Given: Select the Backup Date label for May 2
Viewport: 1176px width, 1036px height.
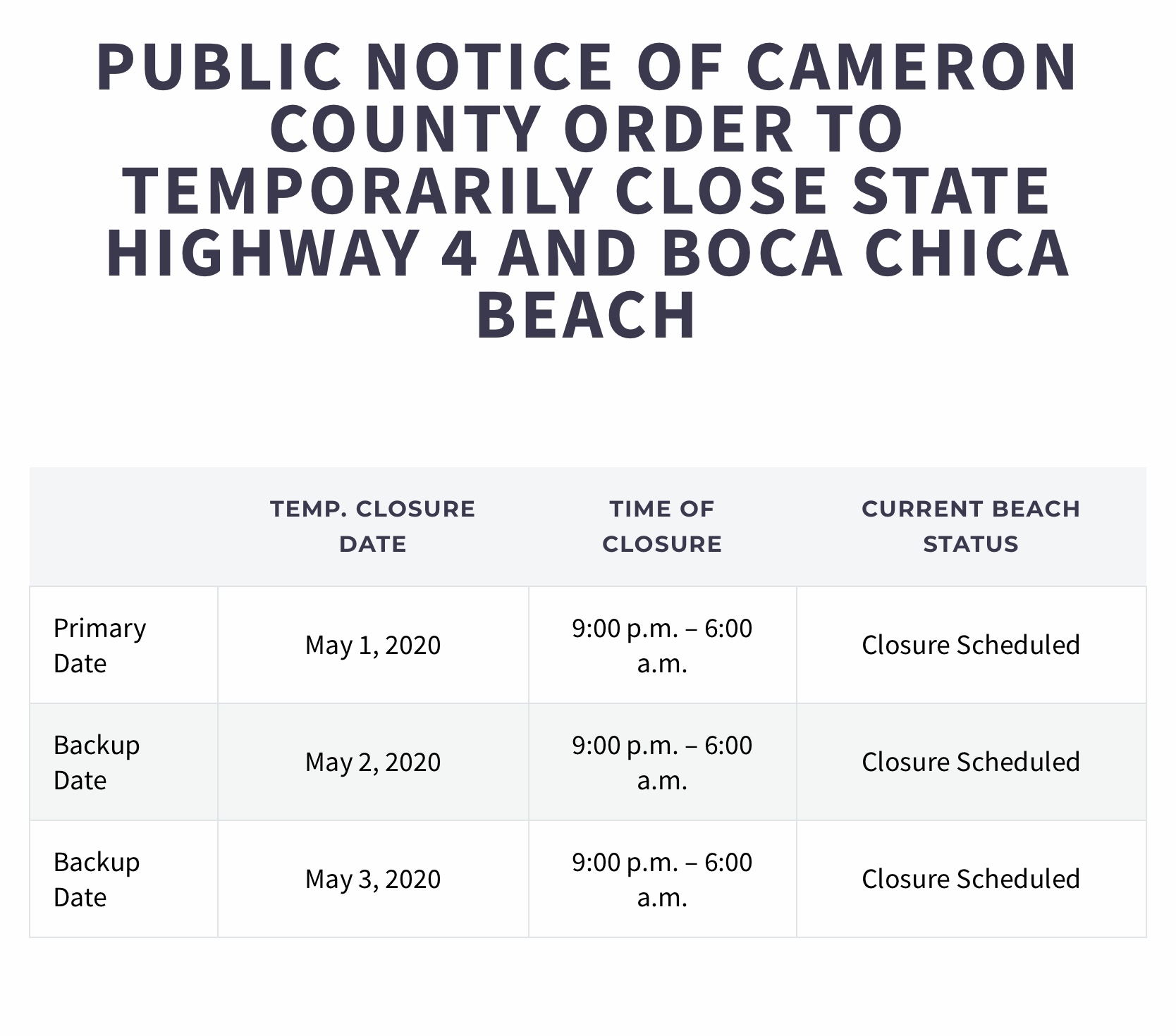Looking at the screenshot, I should point(97,762).
